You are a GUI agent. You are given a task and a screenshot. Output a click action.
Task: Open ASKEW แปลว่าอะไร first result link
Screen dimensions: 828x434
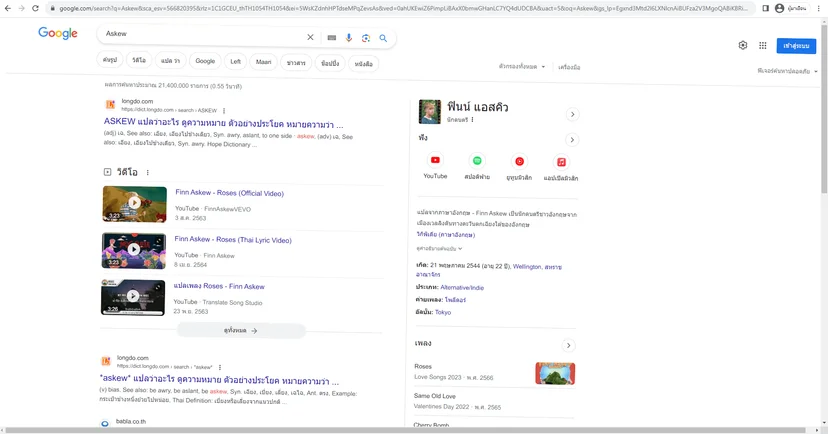tap(223, 123)
